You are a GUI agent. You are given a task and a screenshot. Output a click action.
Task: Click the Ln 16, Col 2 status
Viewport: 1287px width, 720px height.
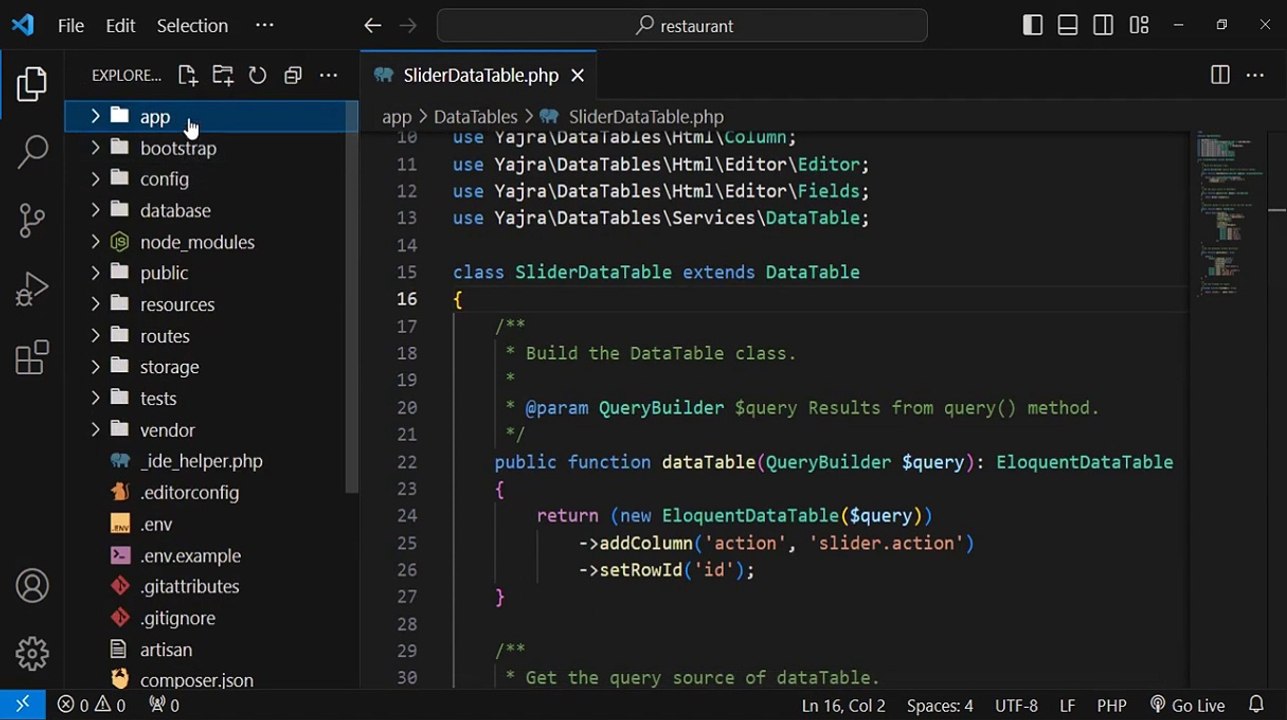point(843,705)
